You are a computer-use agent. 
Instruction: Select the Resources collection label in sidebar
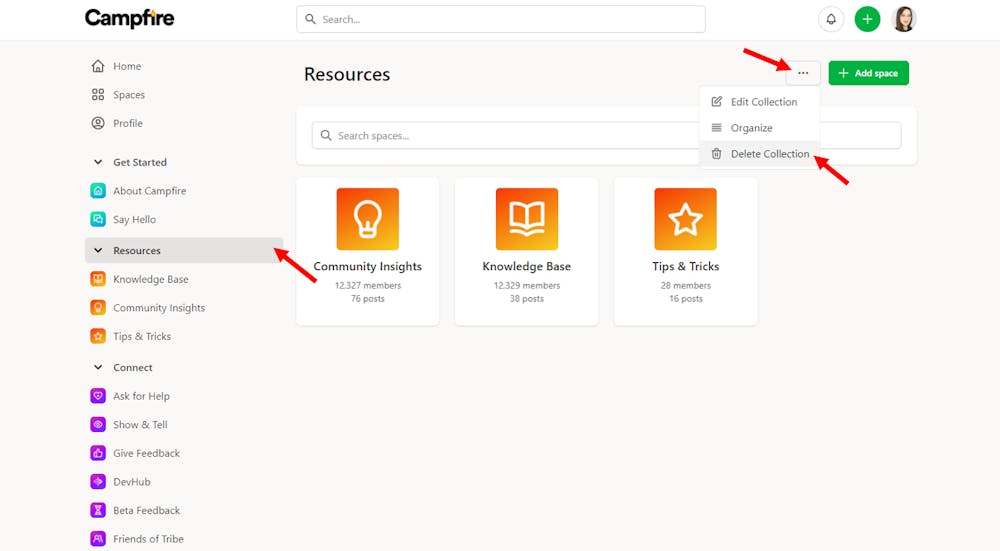point(136,251)
